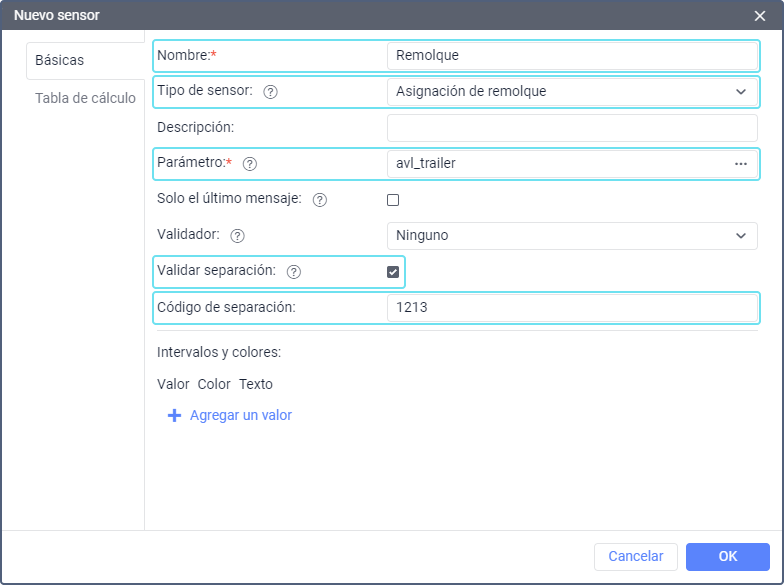Click the Descripción text field
This screenshot has height=585, width=784.
coord(572,127)
